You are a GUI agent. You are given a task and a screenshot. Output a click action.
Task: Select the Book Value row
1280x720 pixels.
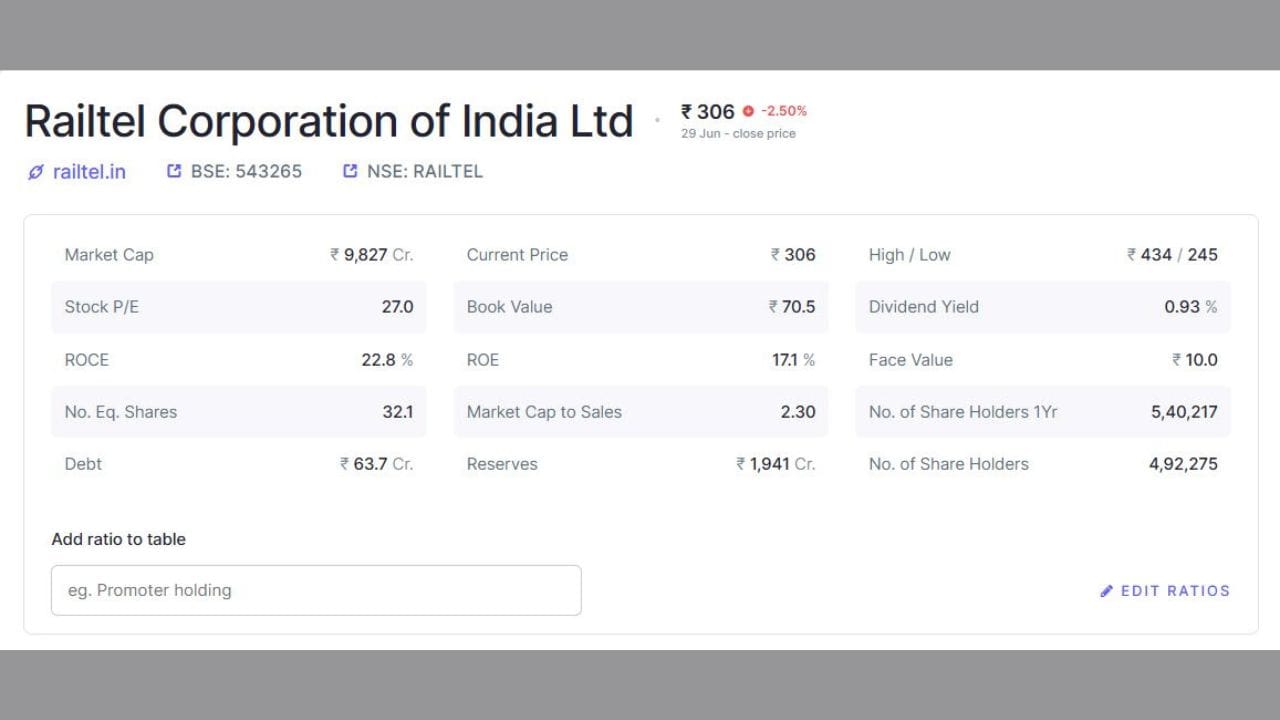coord(641,307)
